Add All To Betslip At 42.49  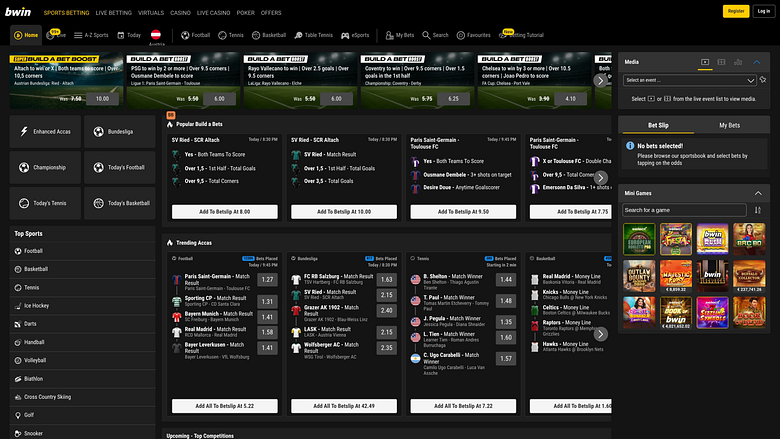344,406
